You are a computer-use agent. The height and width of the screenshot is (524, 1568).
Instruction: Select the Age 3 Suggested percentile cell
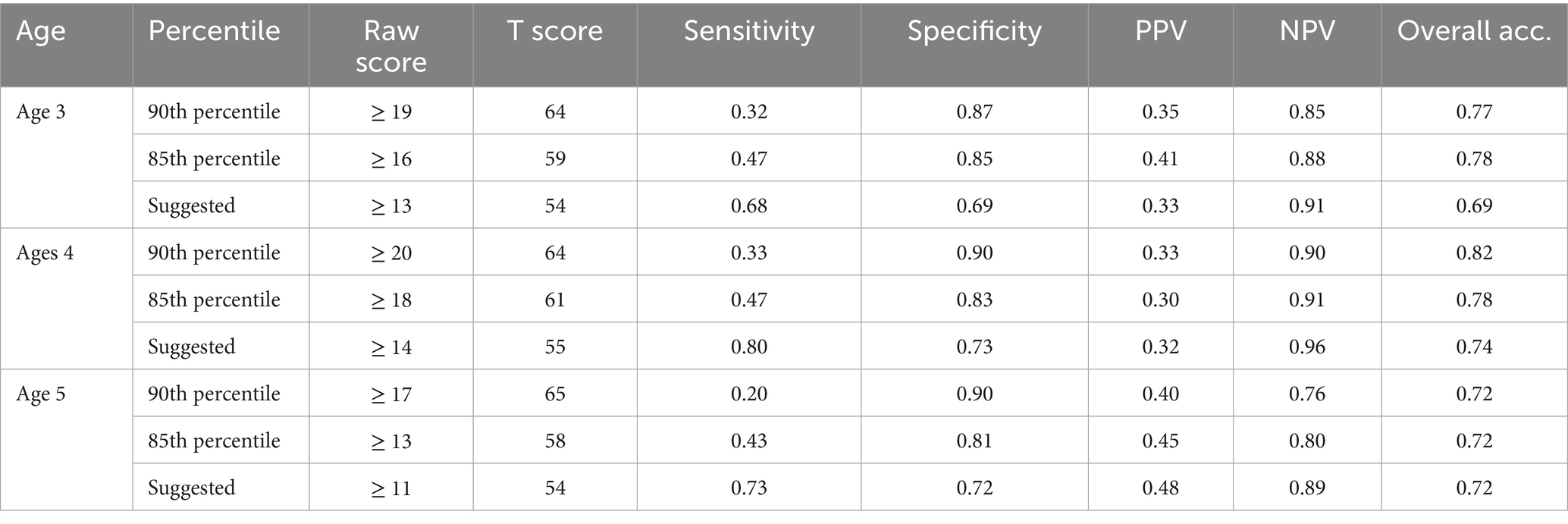pos(191,206)
